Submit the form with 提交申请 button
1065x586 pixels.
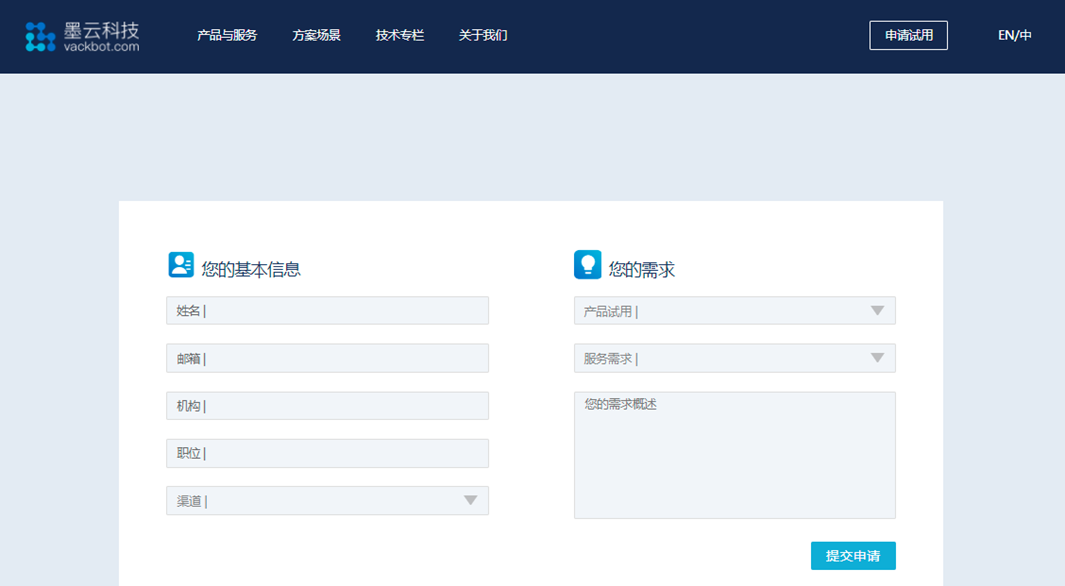click(x=853, y=555)
